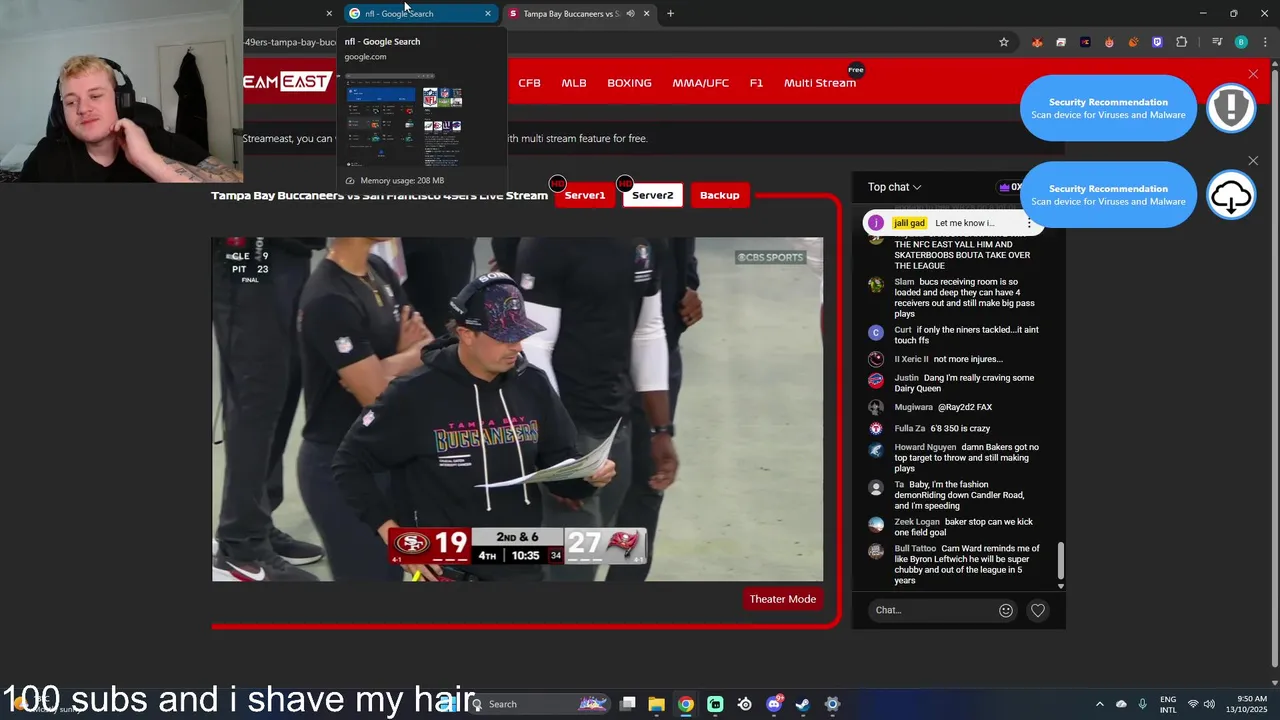Image resolution: width=1280 pixels, height=720 pixels.
Task: Click Bull Tattoo's chat username
Action: click(x=915, y=548)
